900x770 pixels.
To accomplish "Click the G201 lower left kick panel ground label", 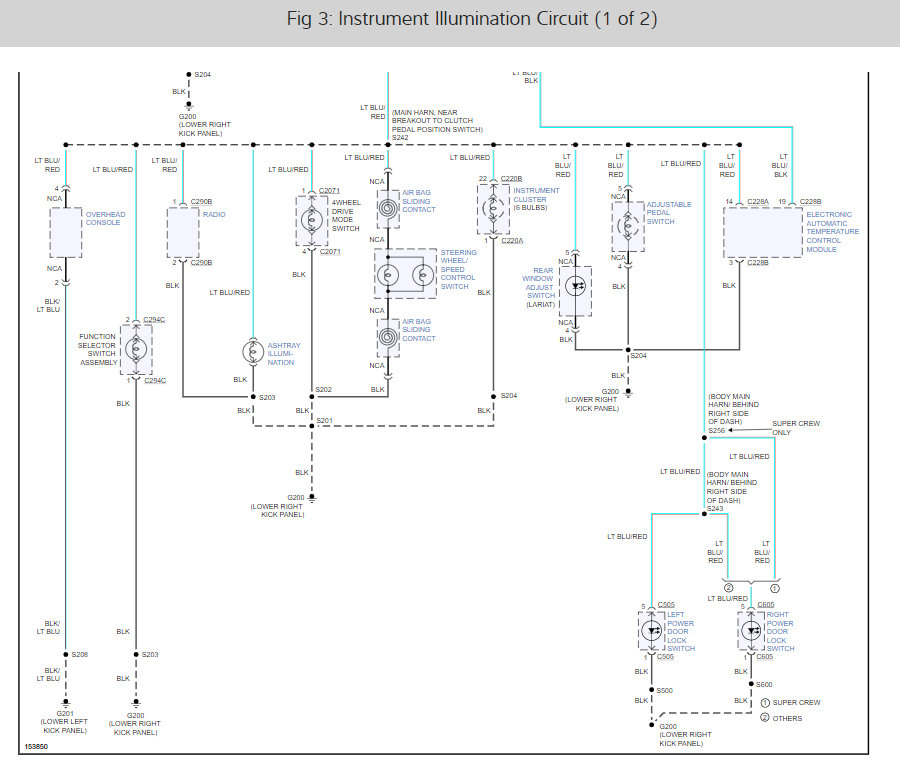I will click(65, 722).
